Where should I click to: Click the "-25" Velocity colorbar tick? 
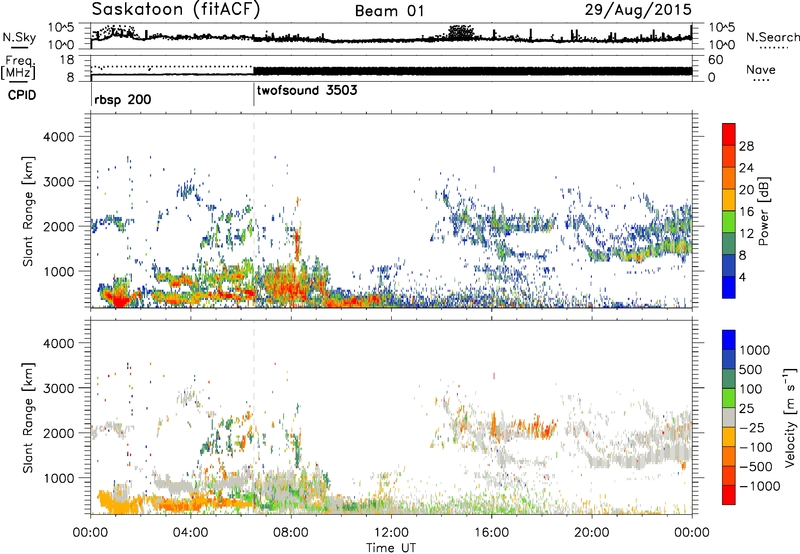pos(752,427)
